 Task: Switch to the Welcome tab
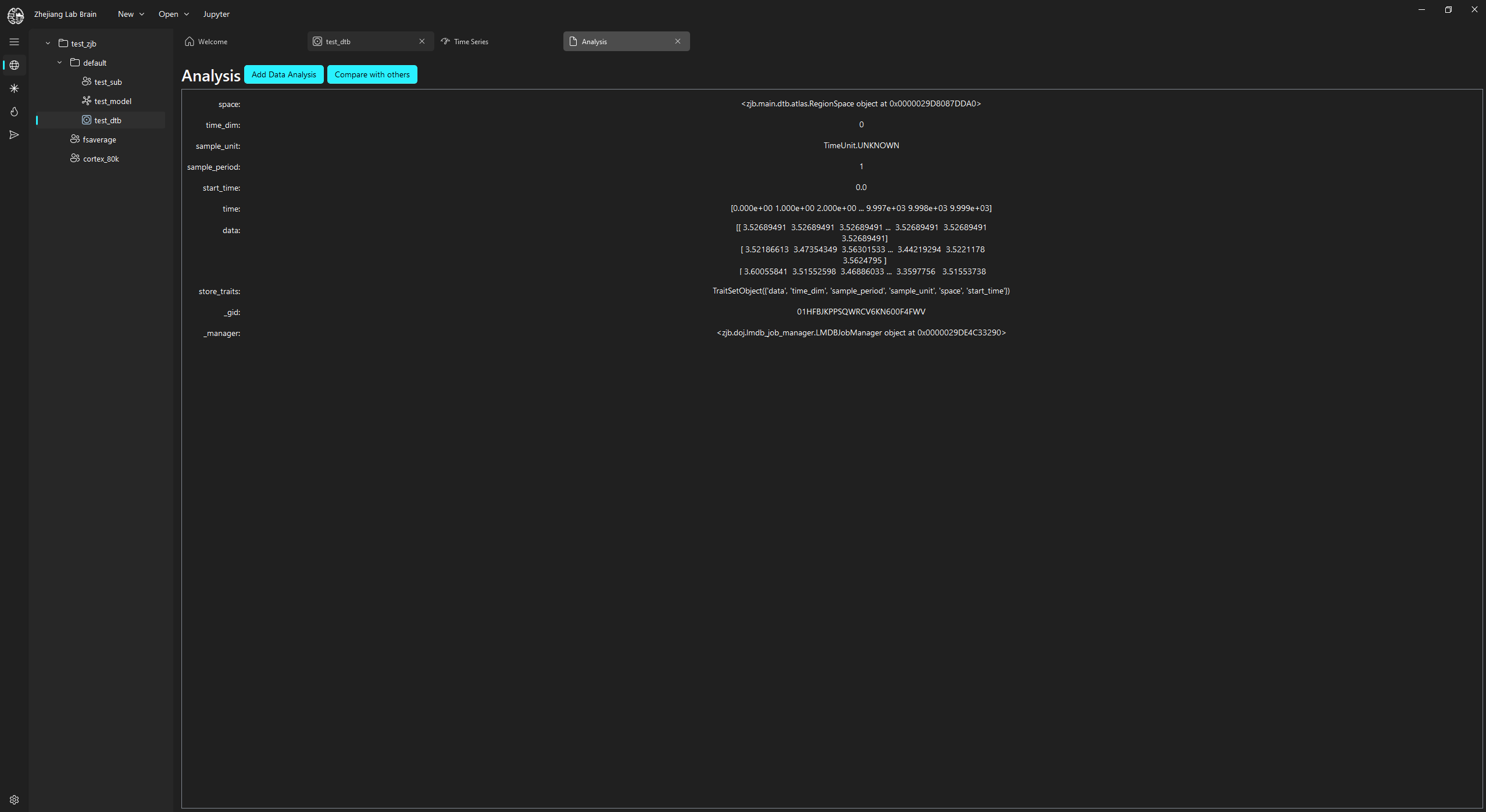212,41
